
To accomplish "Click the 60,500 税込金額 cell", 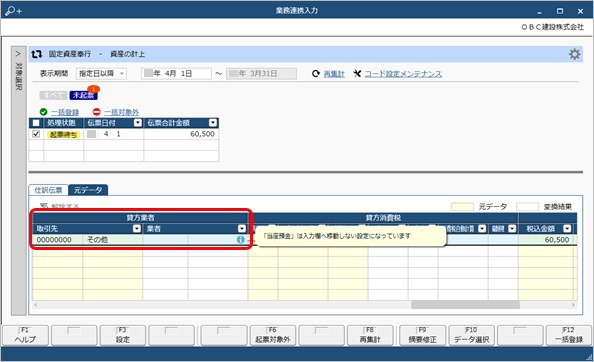I will coord(547,240).
